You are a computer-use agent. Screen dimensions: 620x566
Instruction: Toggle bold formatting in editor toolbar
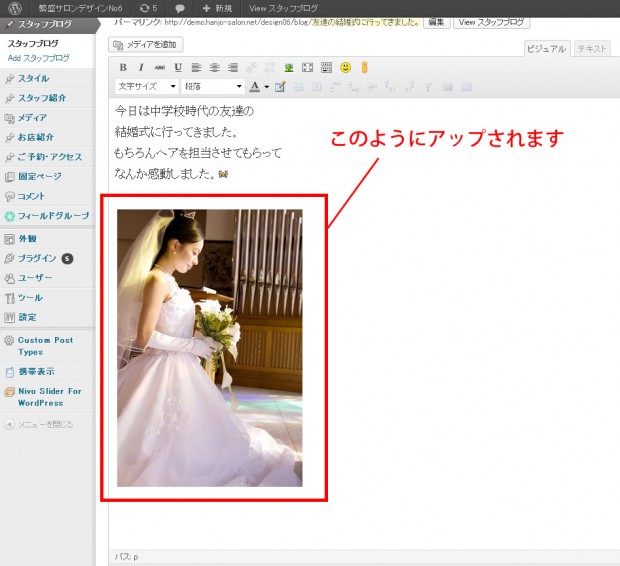pos(122,68)
